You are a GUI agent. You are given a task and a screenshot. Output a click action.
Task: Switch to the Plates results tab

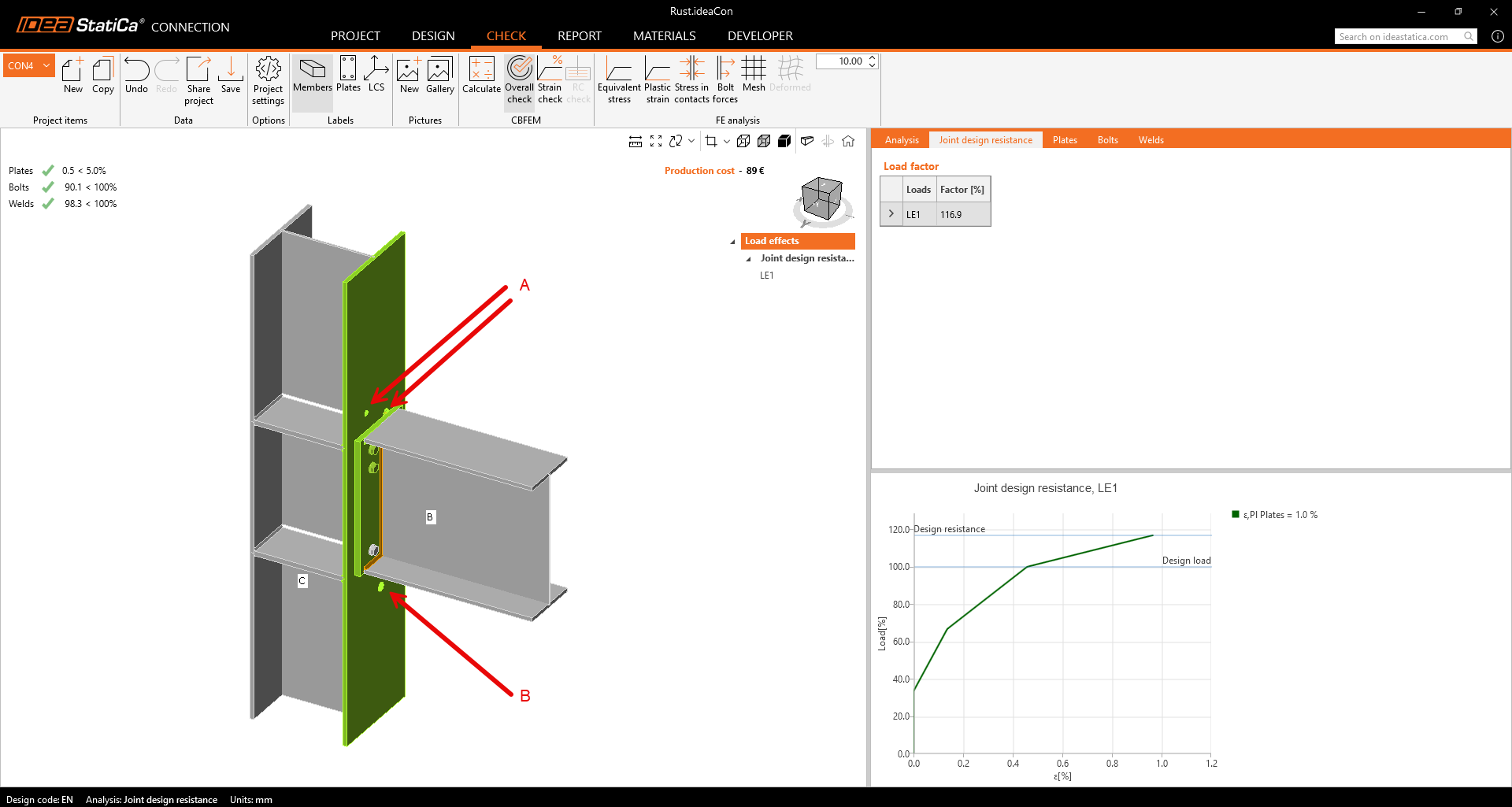[1065, 140]
